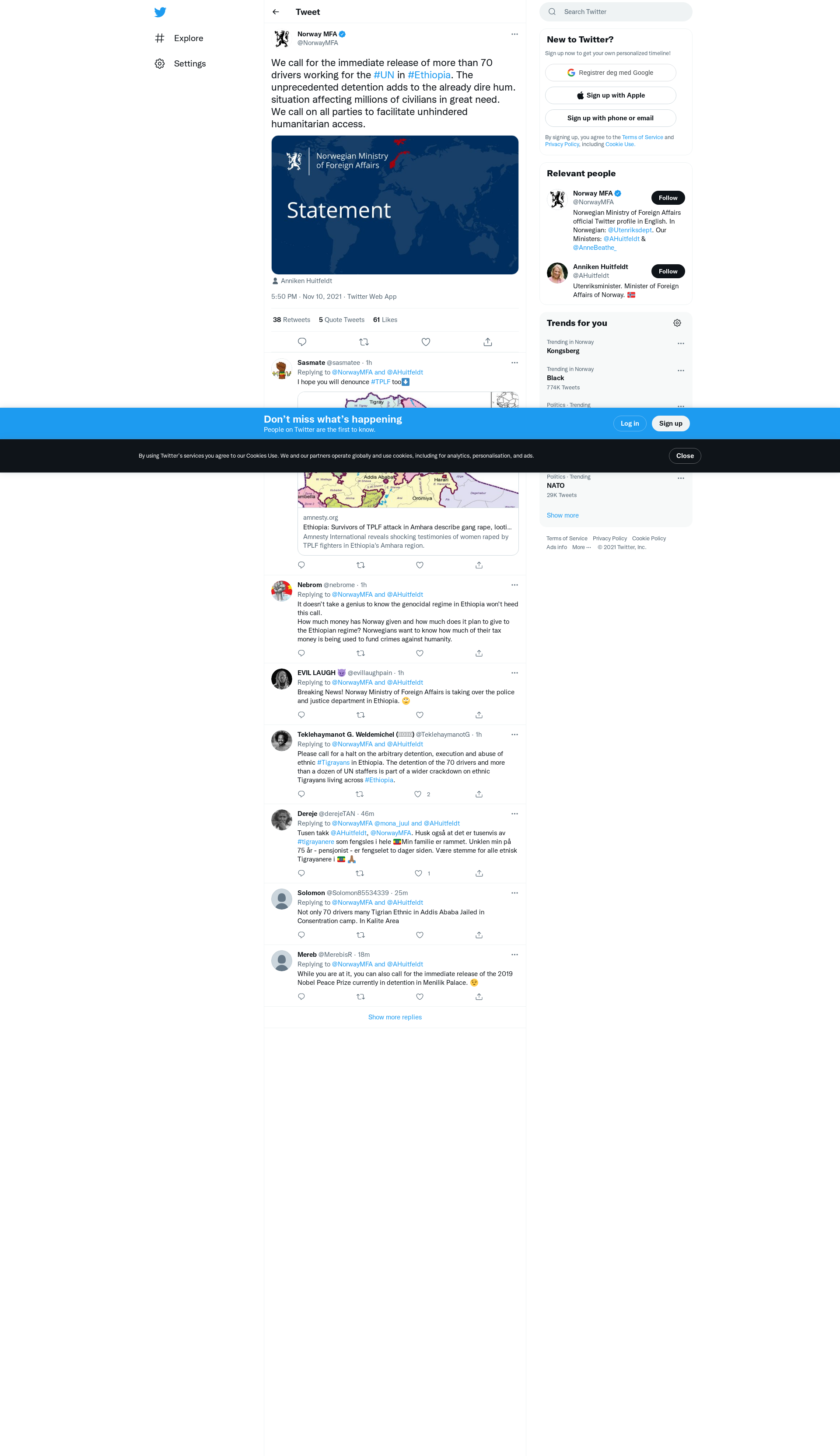
Task: Click the Twitter bird logo
Action: (161, 12)
